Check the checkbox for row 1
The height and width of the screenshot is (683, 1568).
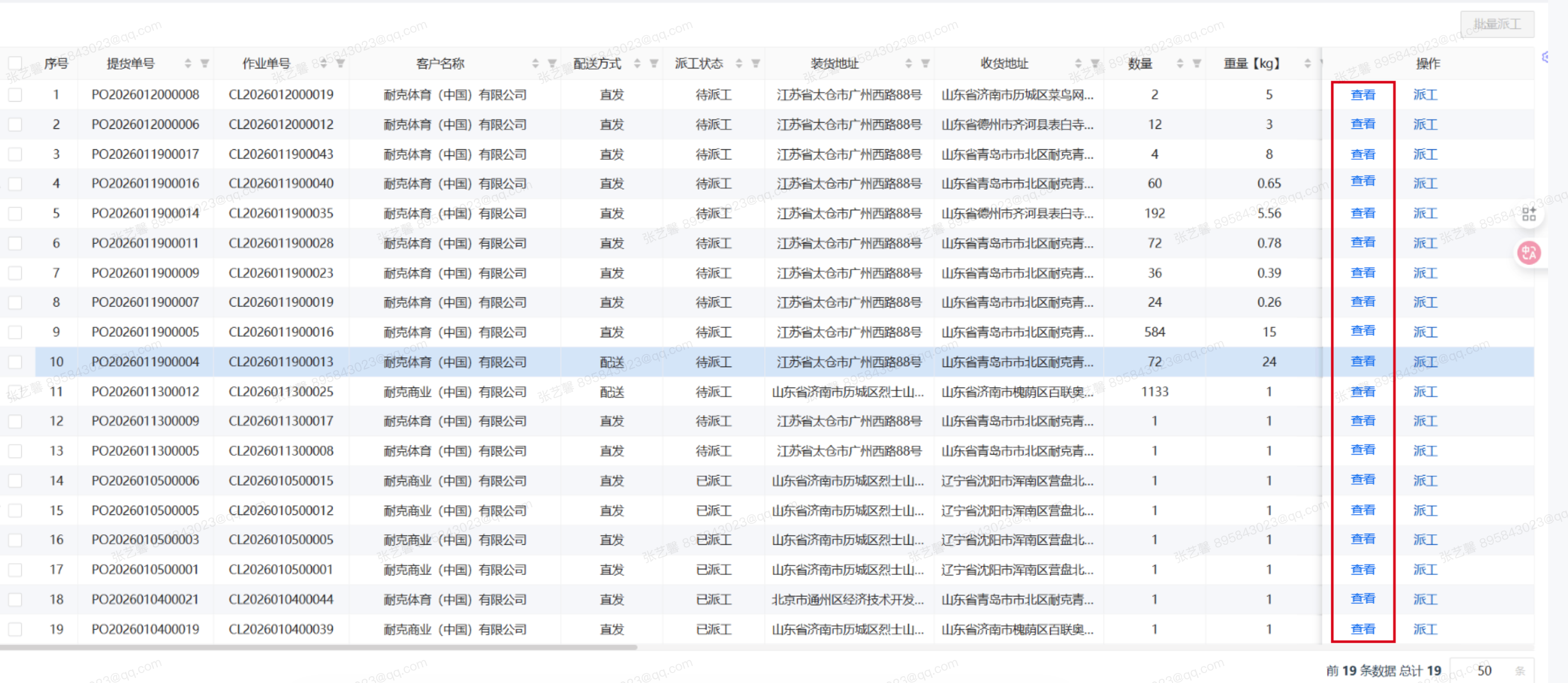click(15, 95)
